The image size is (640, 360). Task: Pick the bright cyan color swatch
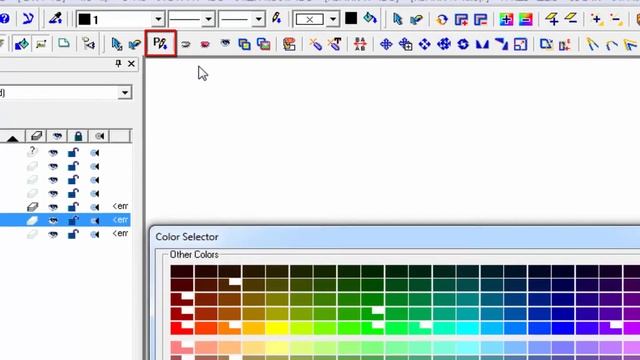[468, 328]
